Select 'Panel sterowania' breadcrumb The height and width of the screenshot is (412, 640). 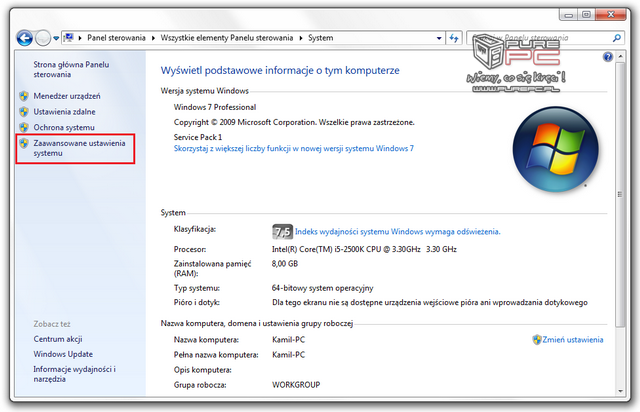(116, 38)
